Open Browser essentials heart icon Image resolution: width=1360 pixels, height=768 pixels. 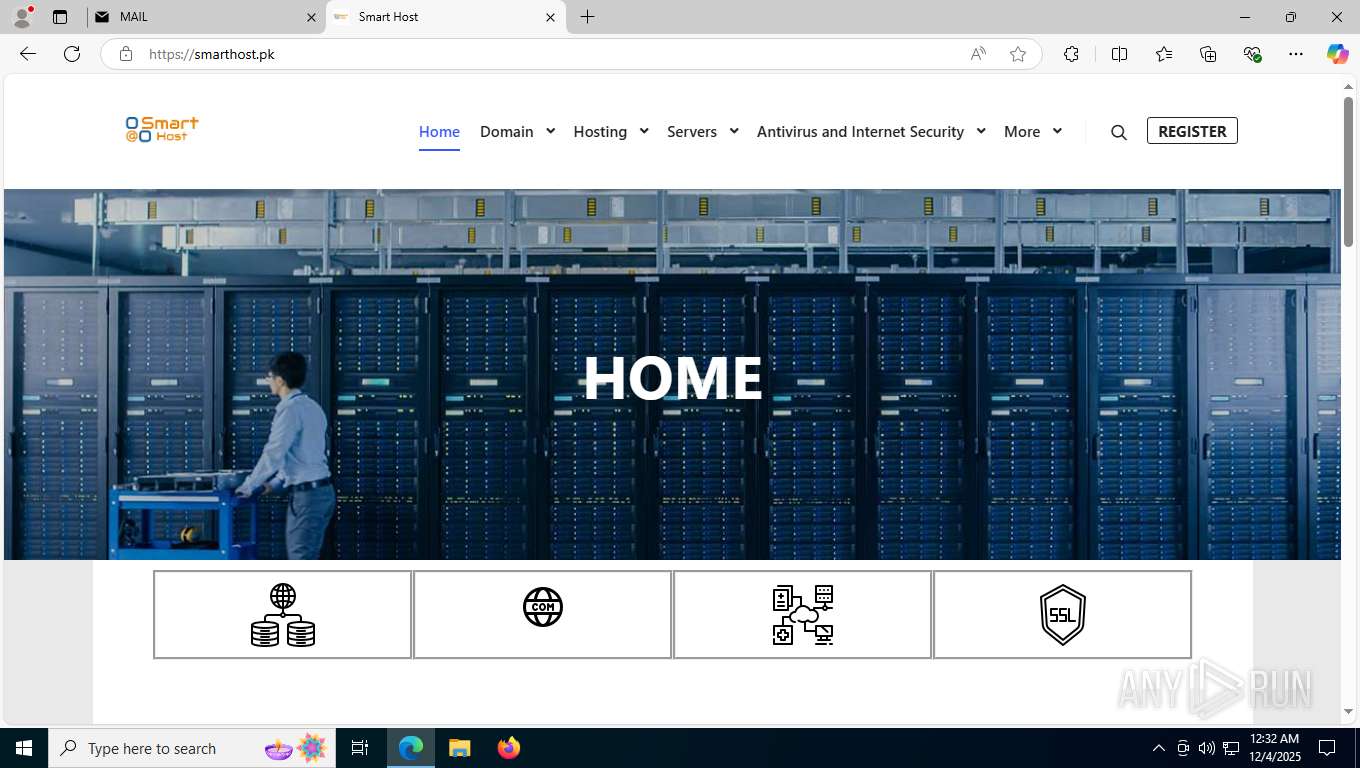tap(1252, 54)
